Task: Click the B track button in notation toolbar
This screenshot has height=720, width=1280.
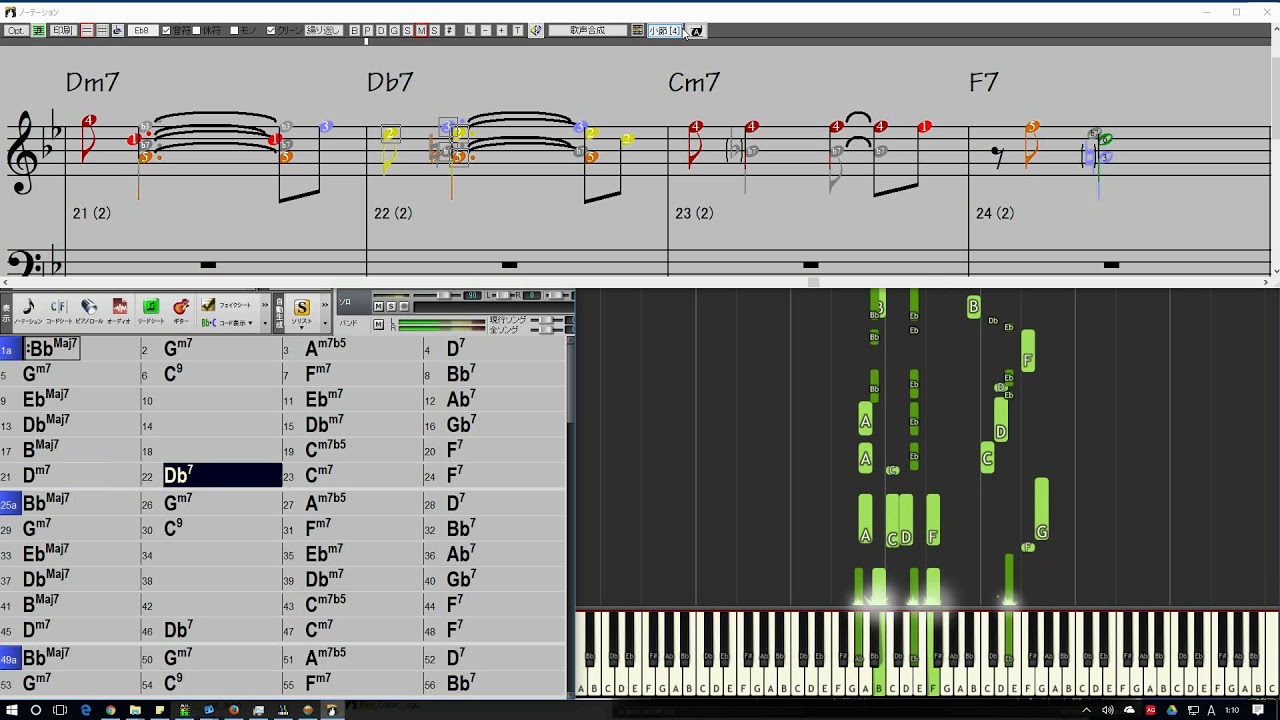Action: tap(354, 31)
